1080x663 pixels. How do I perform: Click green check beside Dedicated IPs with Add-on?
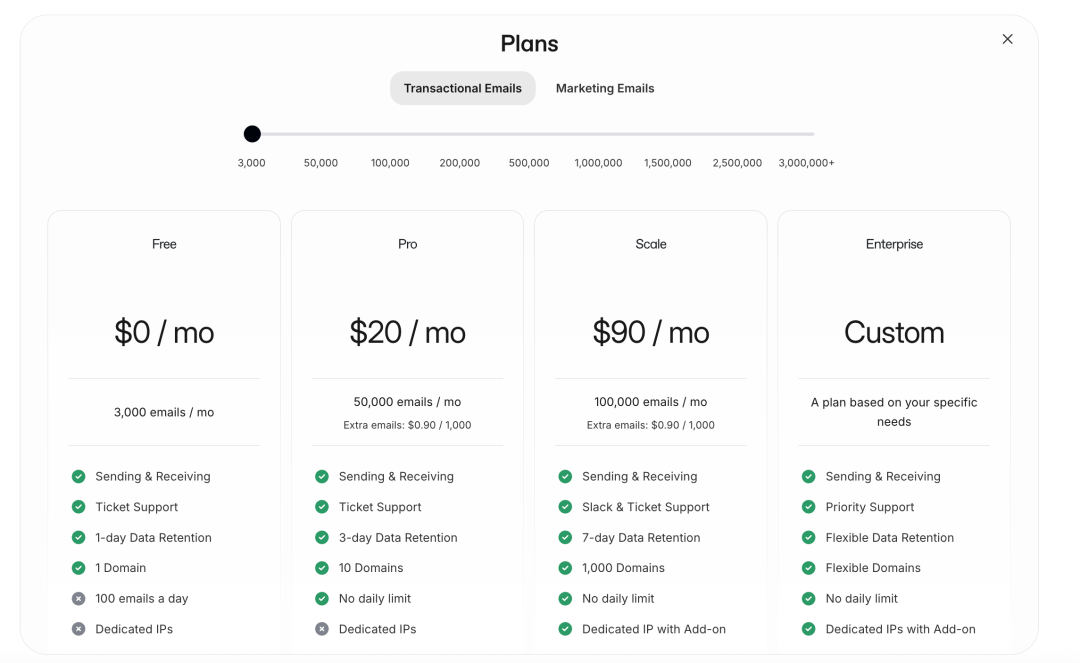(809, 629)
